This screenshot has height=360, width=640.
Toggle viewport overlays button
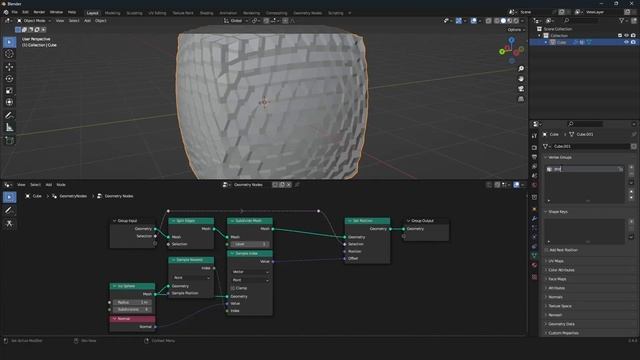[x=473, y=20]
